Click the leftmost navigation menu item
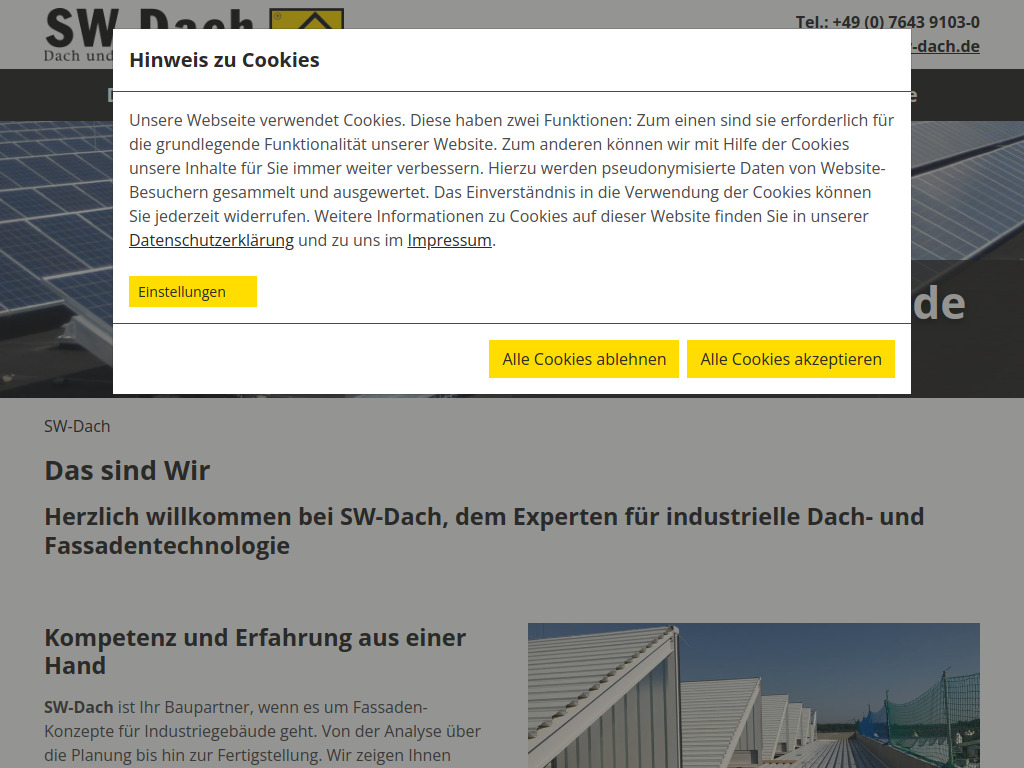This screenshot has height=768, width=1024. click(113, 95)
